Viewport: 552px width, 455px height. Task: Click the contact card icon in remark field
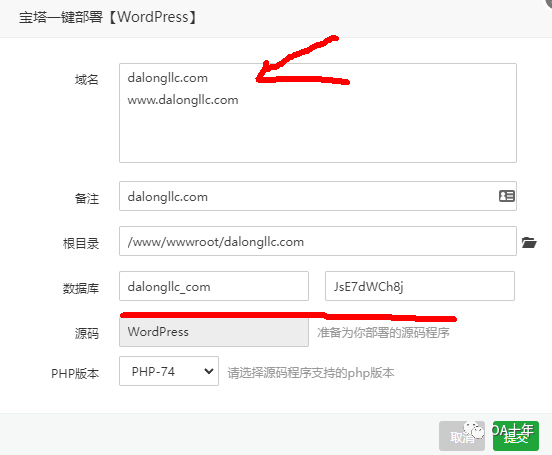[507, 196]
